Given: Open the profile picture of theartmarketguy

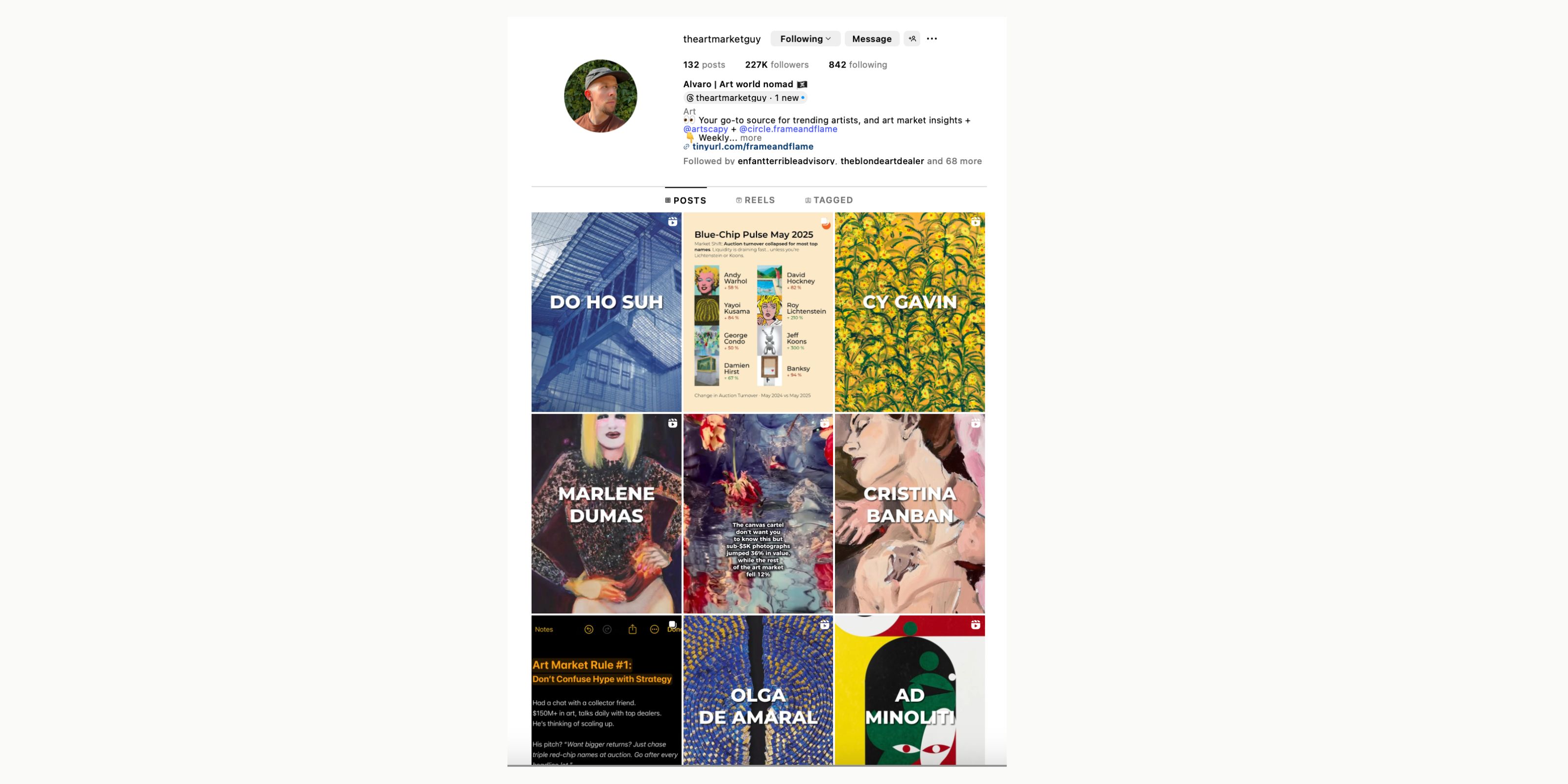Looking at the screenshot, I should coord(600,96).
